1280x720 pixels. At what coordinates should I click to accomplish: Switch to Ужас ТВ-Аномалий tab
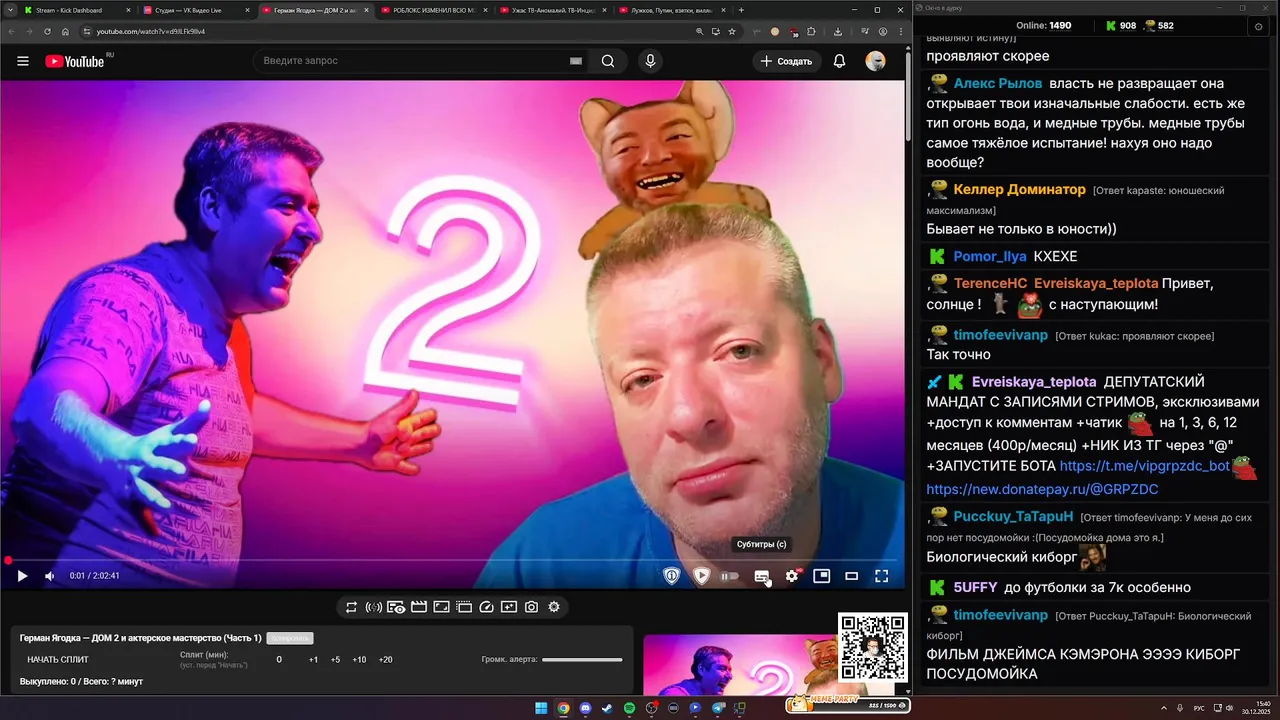click(553, 10)
